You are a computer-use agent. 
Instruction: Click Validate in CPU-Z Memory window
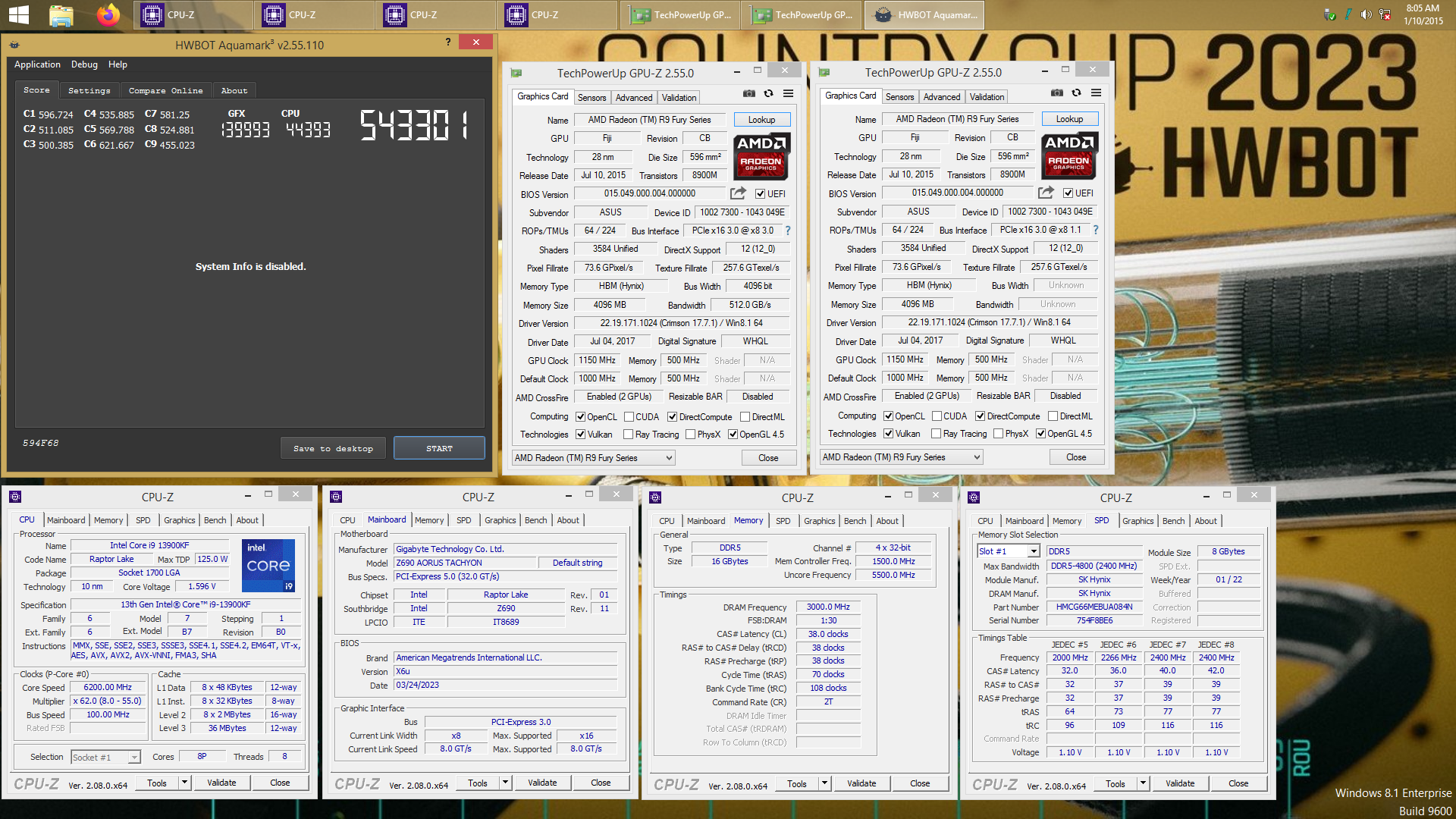(x=861, y=783)
